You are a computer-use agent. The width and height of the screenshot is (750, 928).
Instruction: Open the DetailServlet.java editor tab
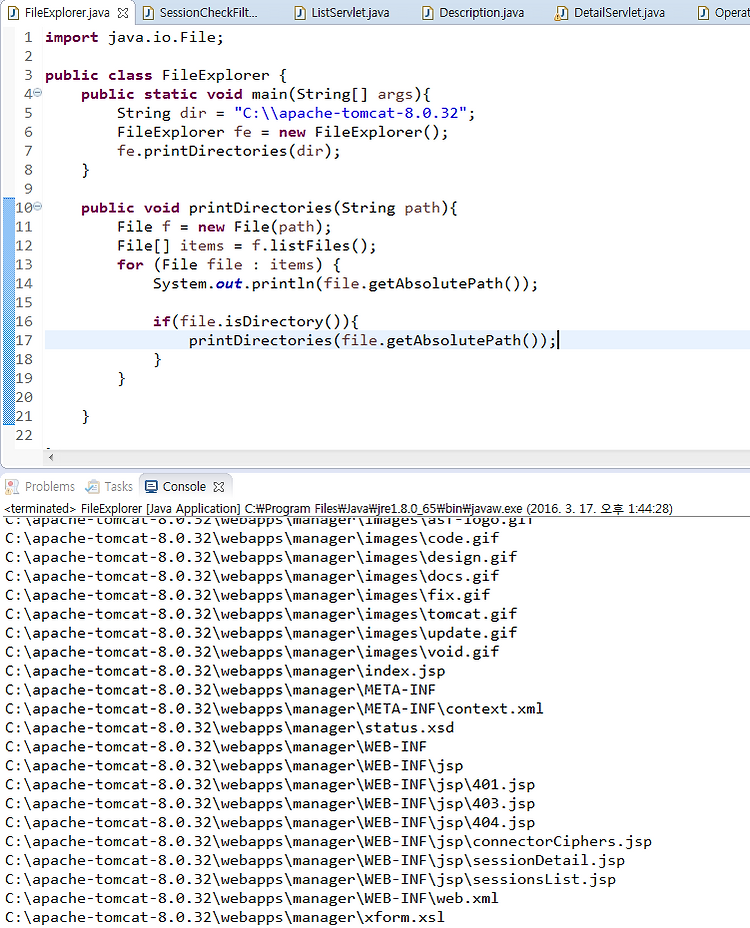619,12
